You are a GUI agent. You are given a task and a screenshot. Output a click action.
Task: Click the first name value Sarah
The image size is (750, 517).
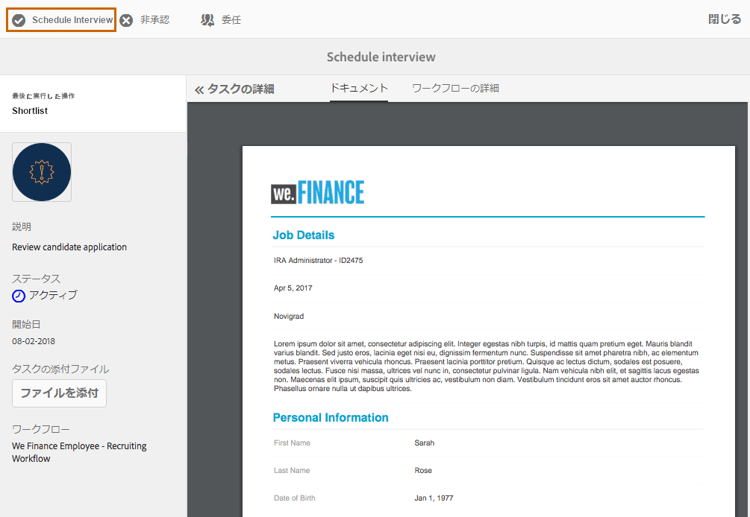click(x=424, y=443)
